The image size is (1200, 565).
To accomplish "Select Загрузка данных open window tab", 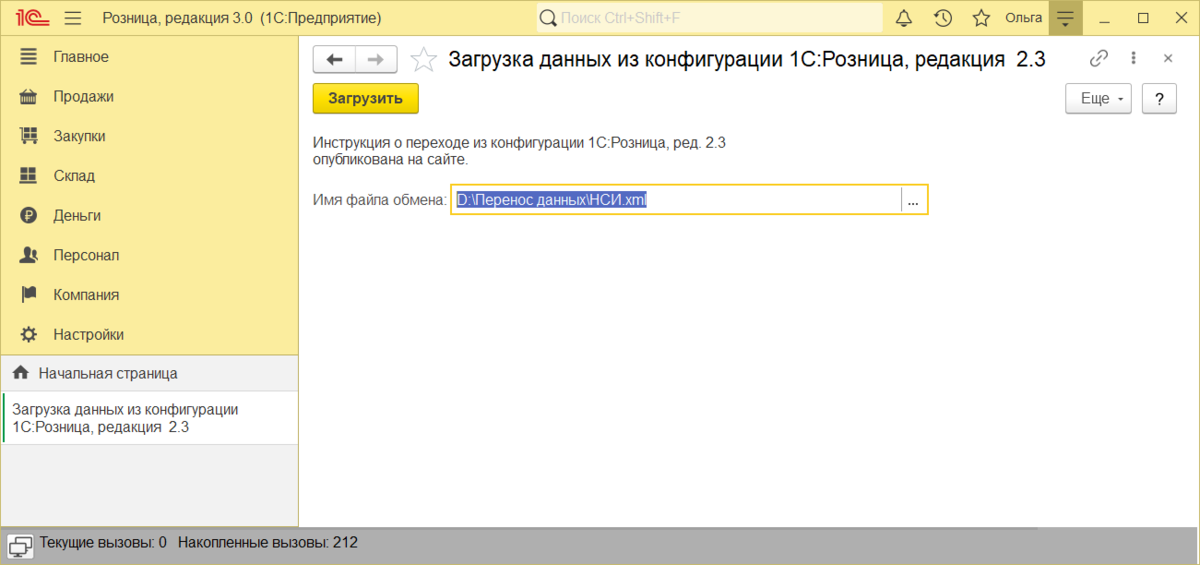I will (x=149, y=418).
